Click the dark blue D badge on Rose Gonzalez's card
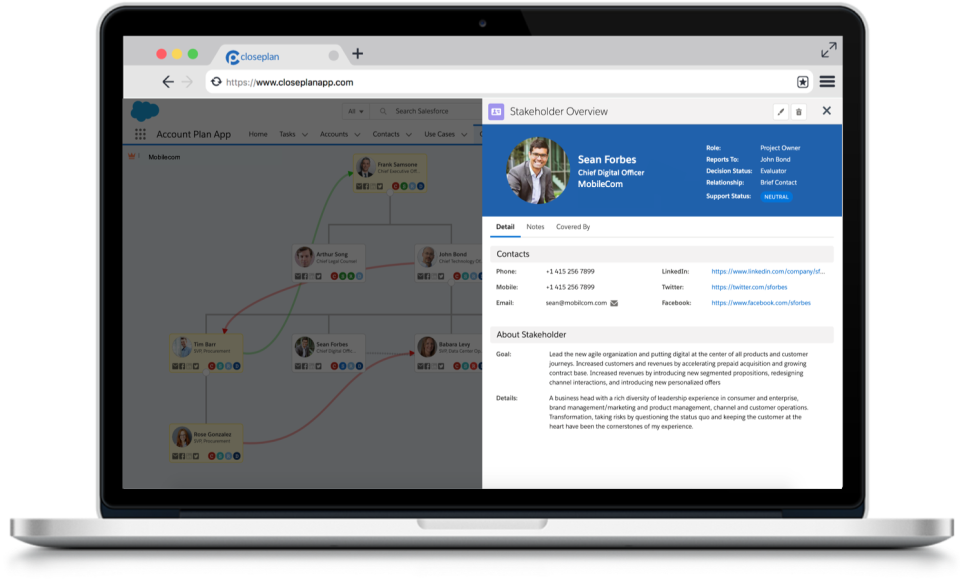The image size is (960, 580). pyautogui.click(x=236, y=456)
